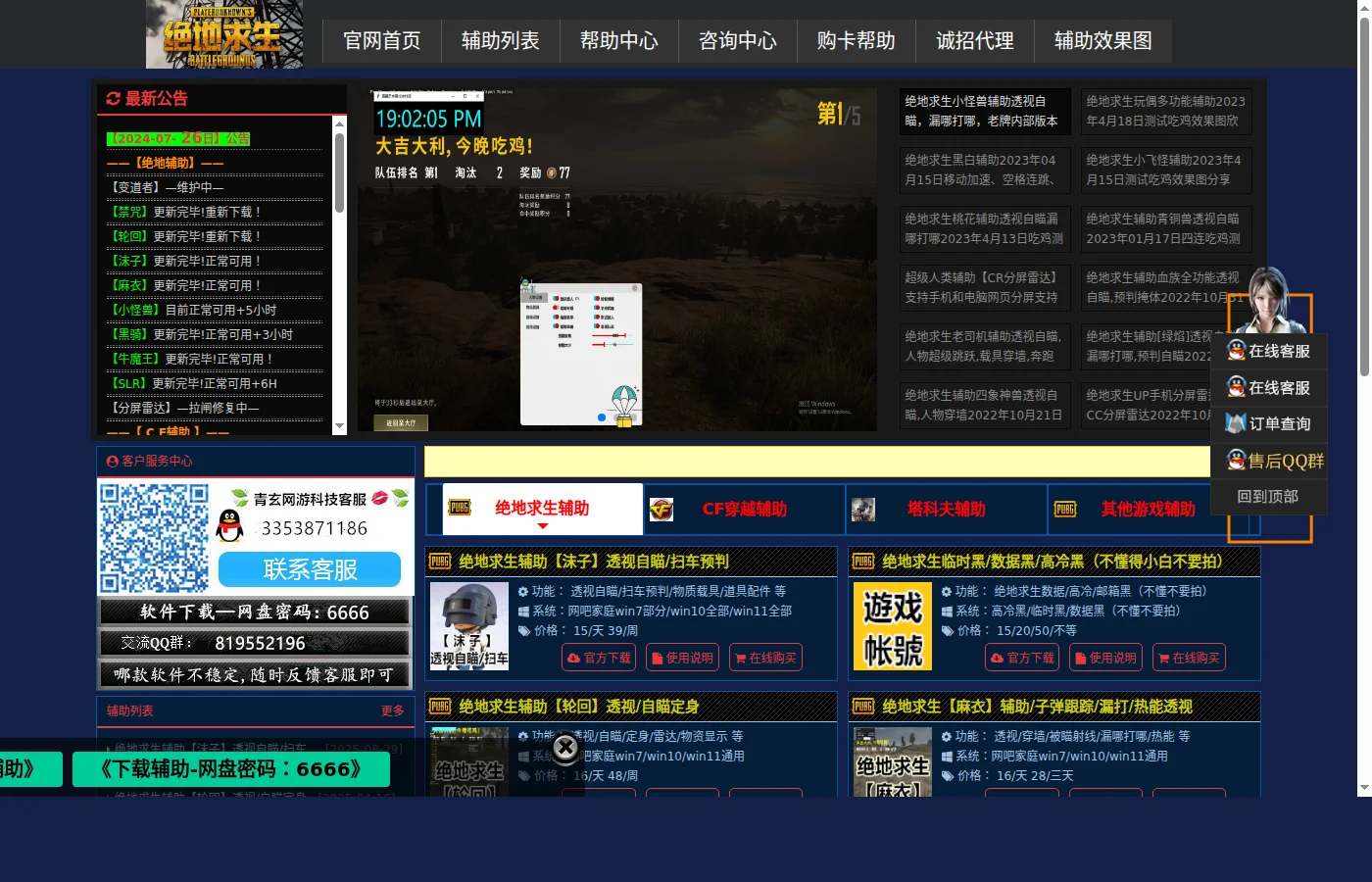The image size is (1372, 882).
Task: Click the PUBG icon on 【轮回】 card header
Action: click(440, 707)
